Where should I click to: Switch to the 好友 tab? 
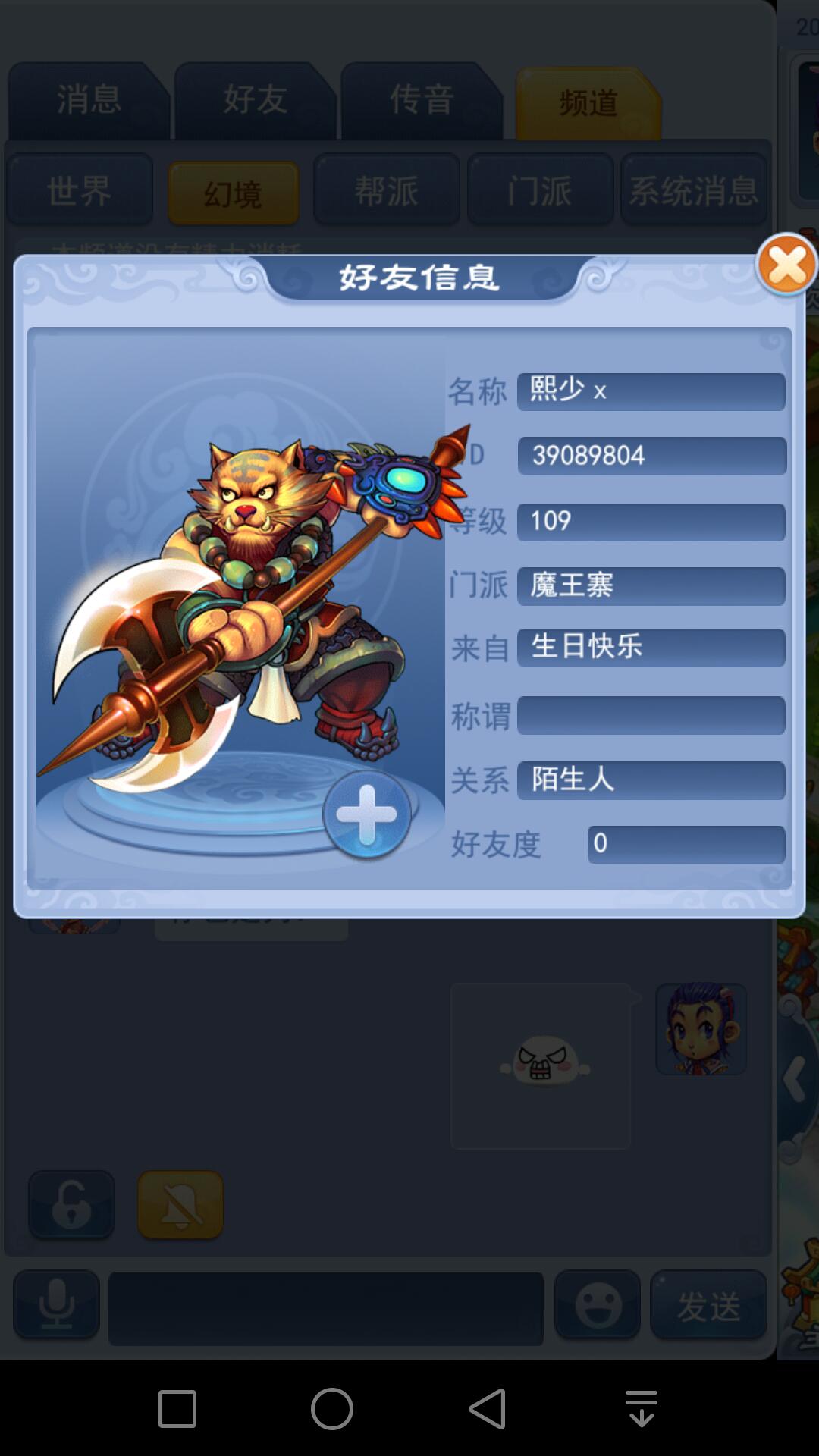(255, 101)
